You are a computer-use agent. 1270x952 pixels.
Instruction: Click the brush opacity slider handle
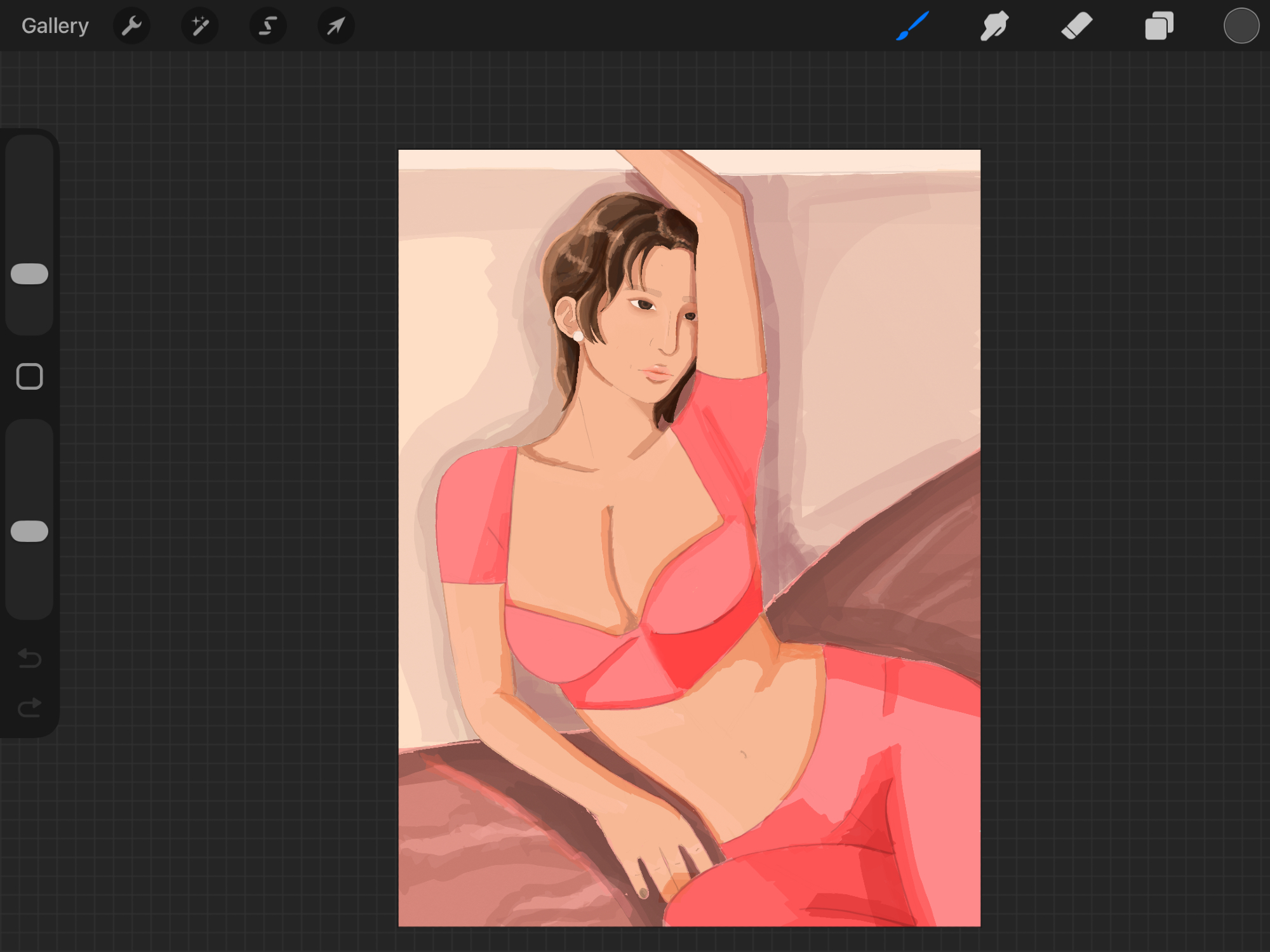pos(30,531)
